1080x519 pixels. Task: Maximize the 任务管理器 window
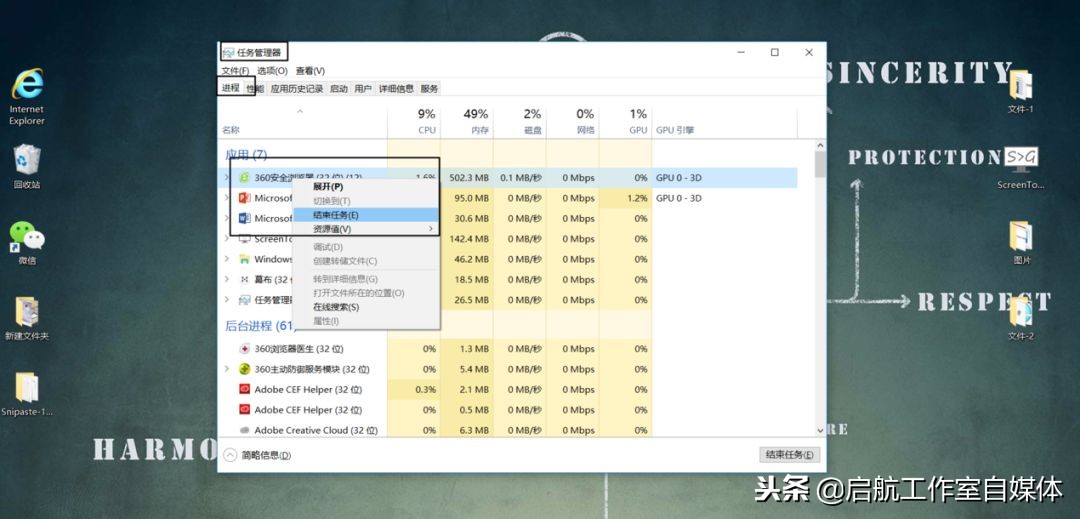[x=775, y=52]
